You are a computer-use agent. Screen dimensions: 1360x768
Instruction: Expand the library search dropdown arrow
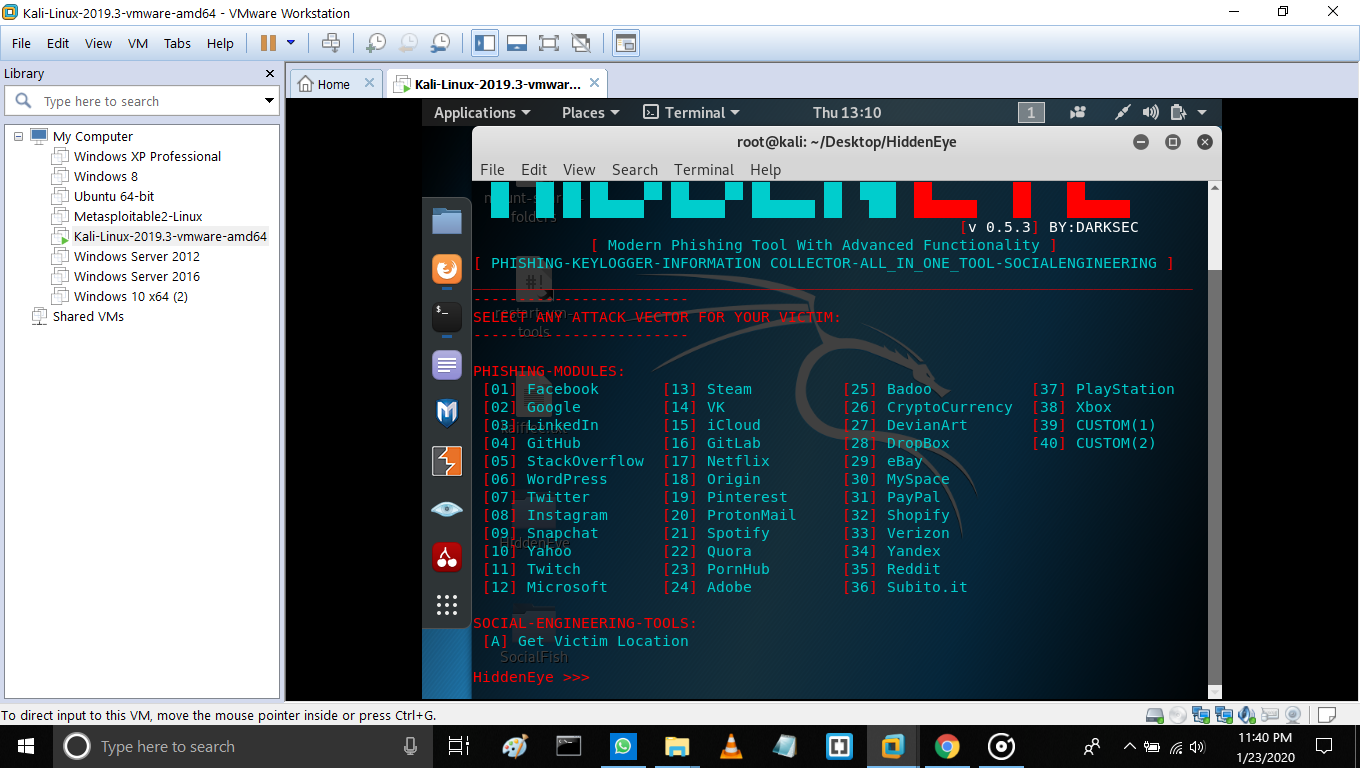pyautogui.click(x=269, y=101)
